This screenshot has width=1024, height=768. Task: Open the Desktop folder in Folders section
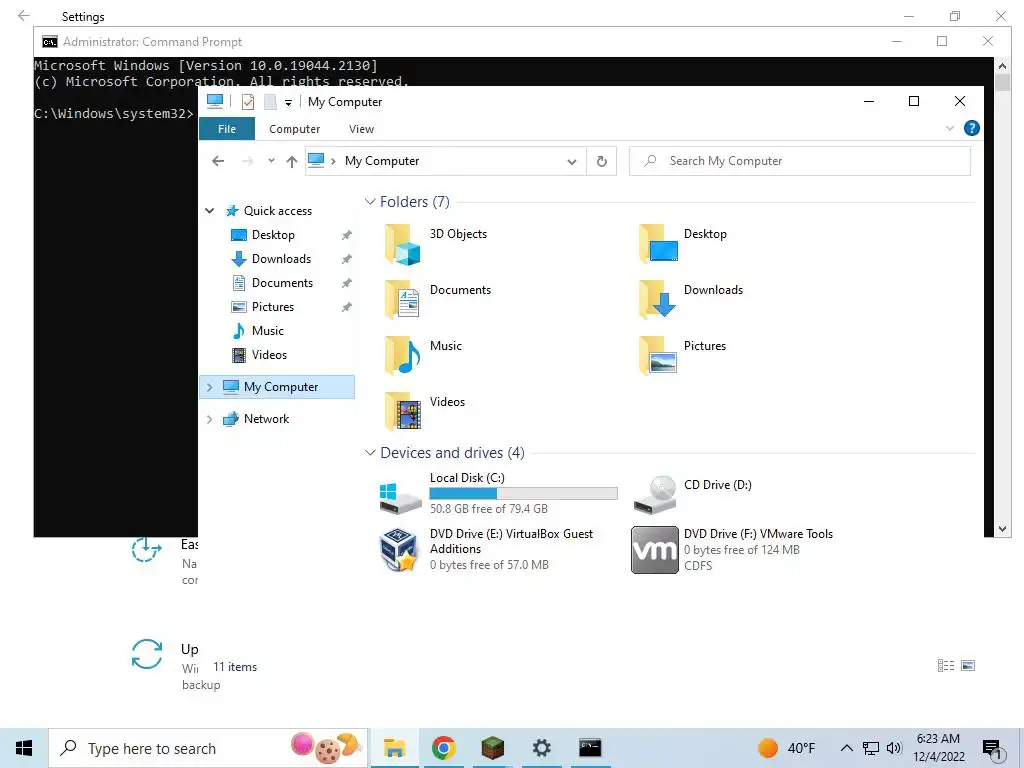(x=658, y=246)
